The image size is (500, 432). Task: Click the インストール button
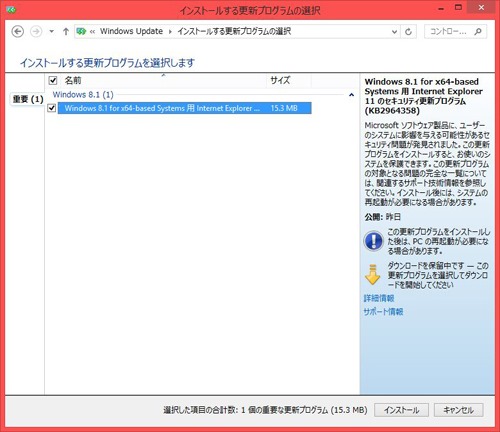[x=401, y=410]
